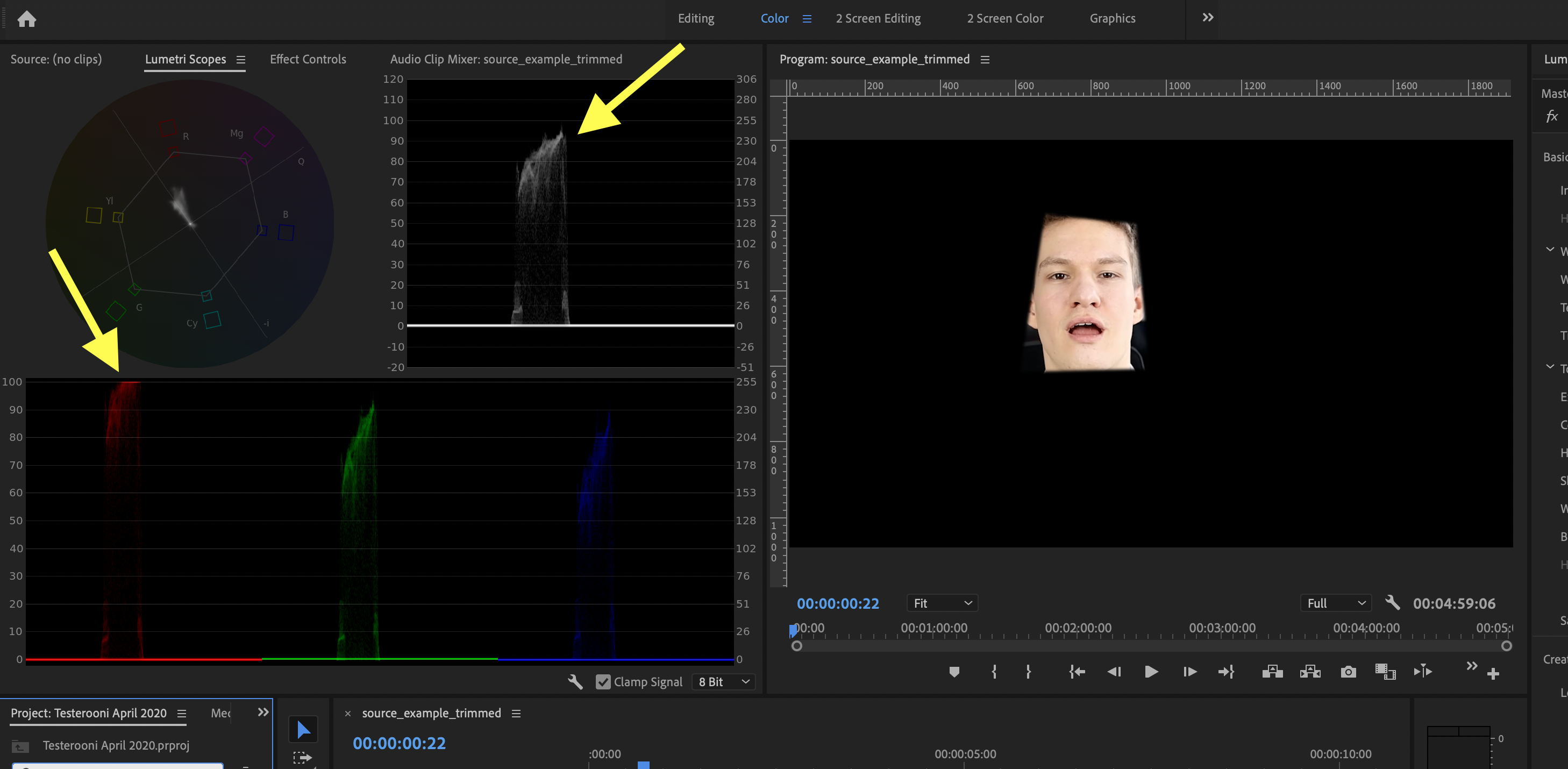
Task: Open the Button Editor plus icon
Action: (1493, 673)
